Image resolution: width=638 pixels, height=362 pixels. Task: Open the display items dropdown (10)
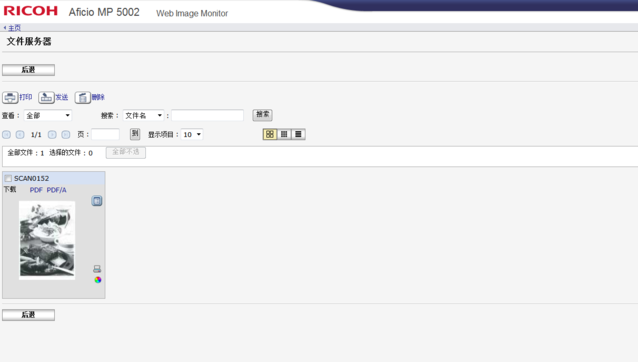(x=192, y=134)
